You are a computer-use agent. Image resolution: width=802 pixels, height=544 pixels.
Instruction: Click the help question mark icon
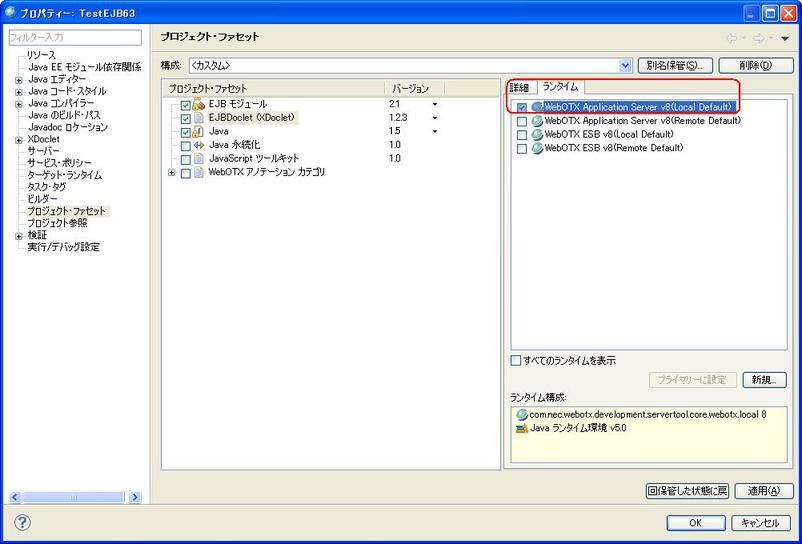click(22, 522)
